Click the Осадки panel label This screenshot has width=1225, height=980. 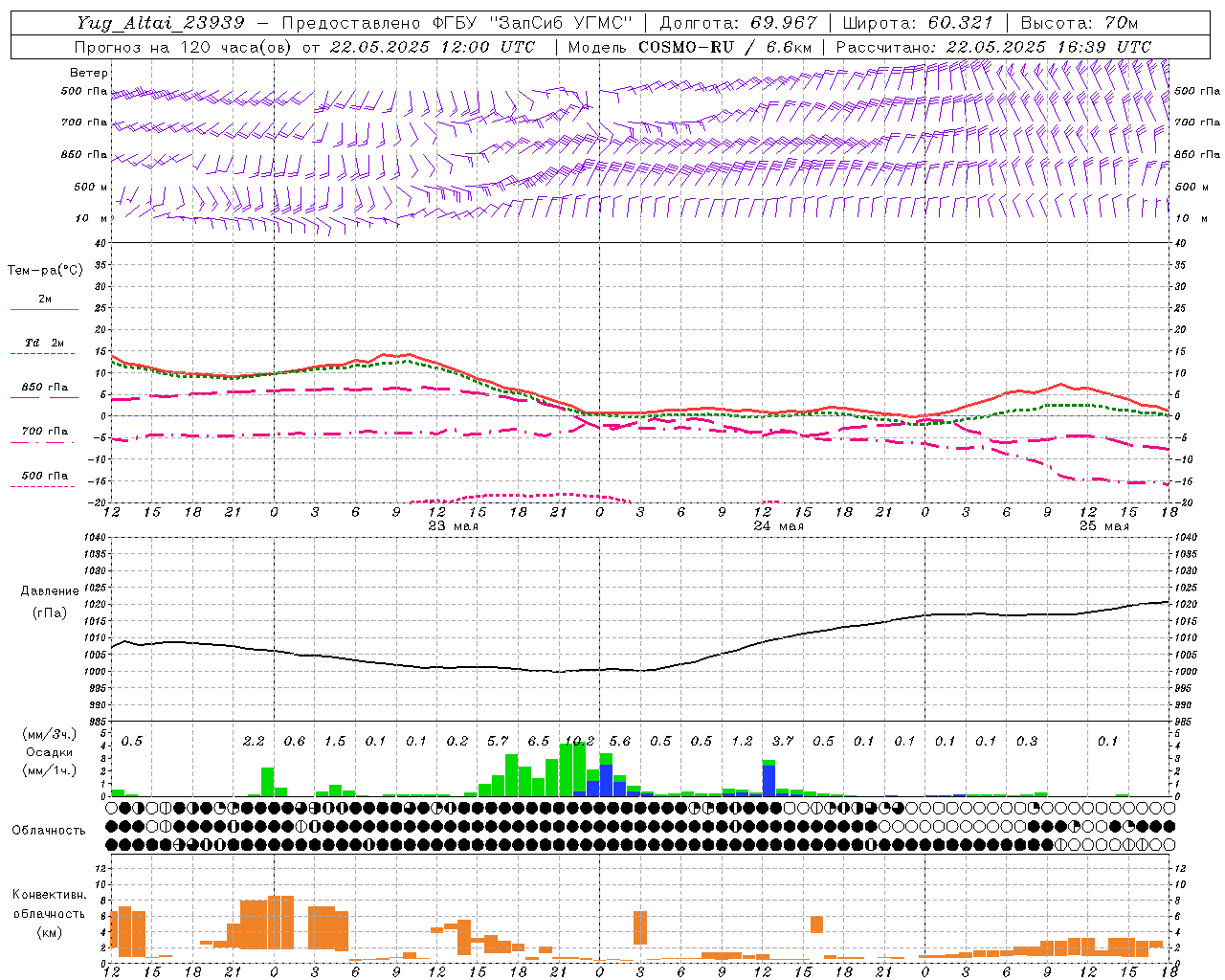pos(49,752)
